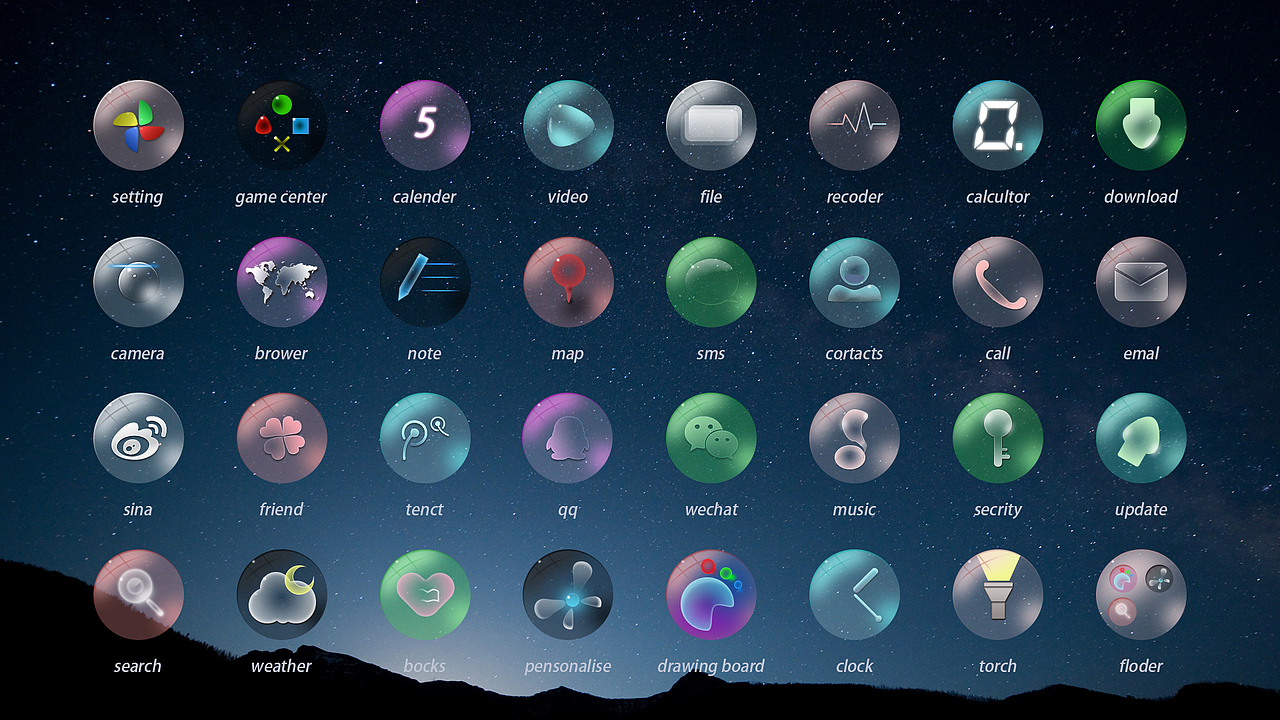
Task: Open the qq penguin icon
Action: (x=568, y=438)
